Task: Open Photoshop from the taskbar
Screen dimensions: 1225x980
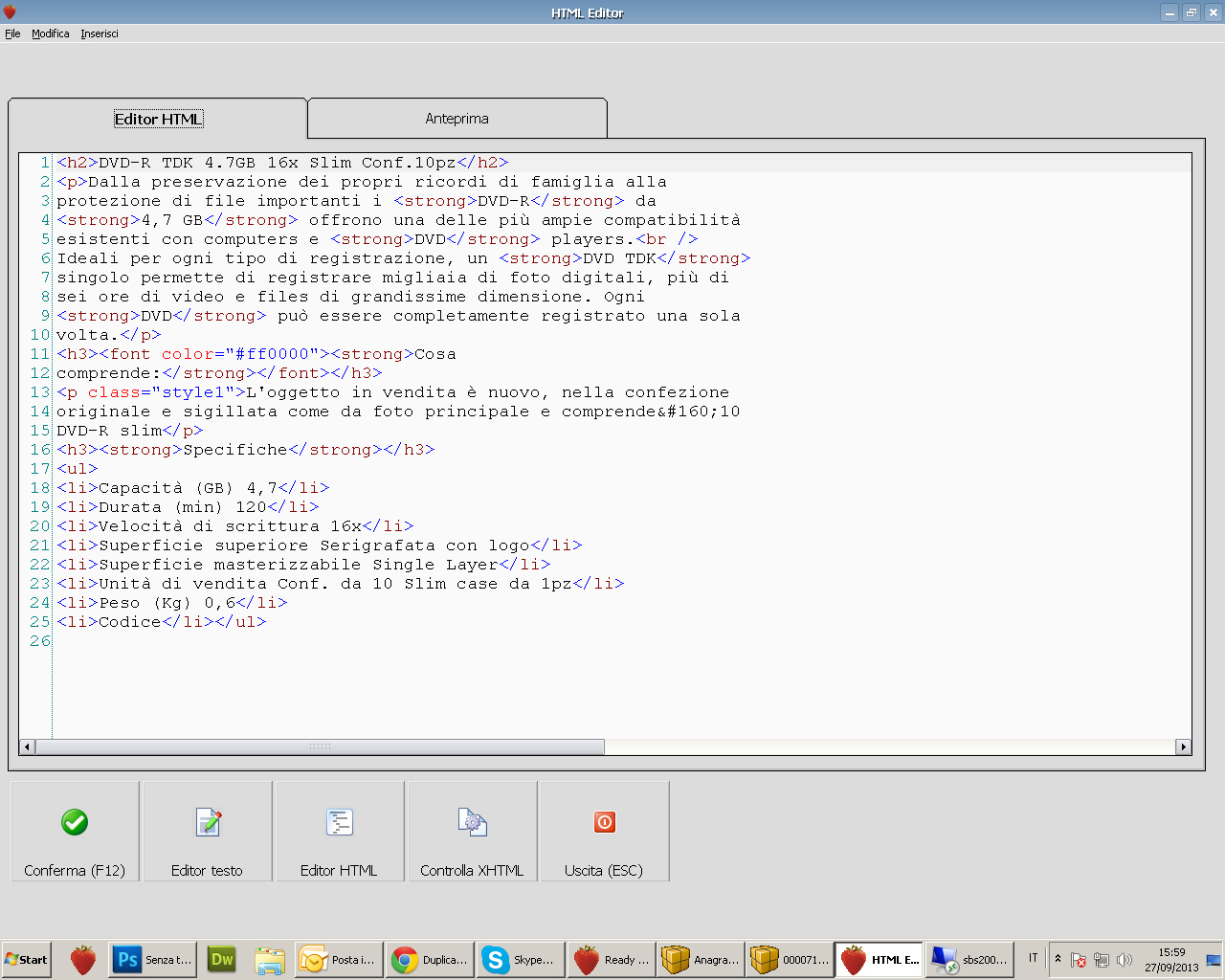Action: tap(152, 960)
